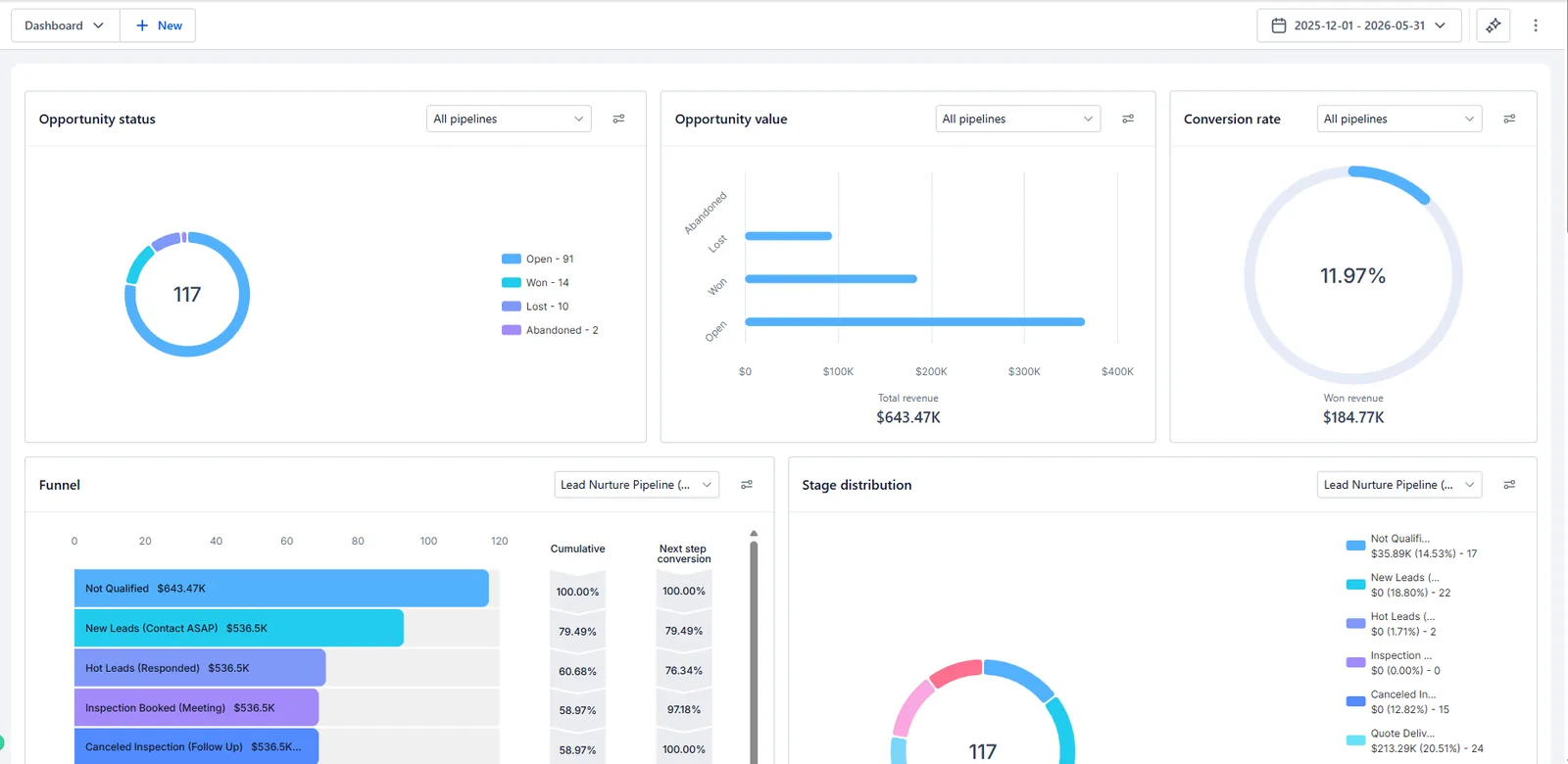Click the 60.68% cumulative value
The width and height of the screenshot is (1568, 764).
click(x=577, y=671)
